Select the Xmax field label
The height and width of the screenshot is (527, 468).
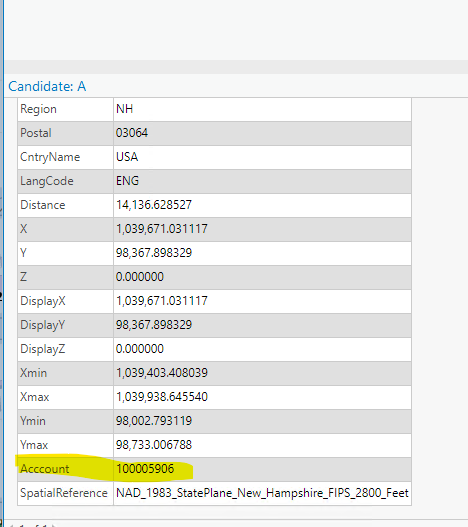point(35,397)
